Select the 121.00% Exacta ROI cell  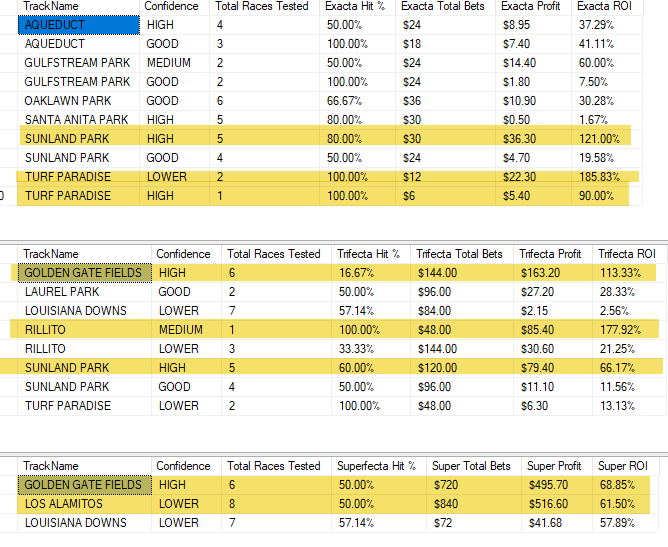607,139
